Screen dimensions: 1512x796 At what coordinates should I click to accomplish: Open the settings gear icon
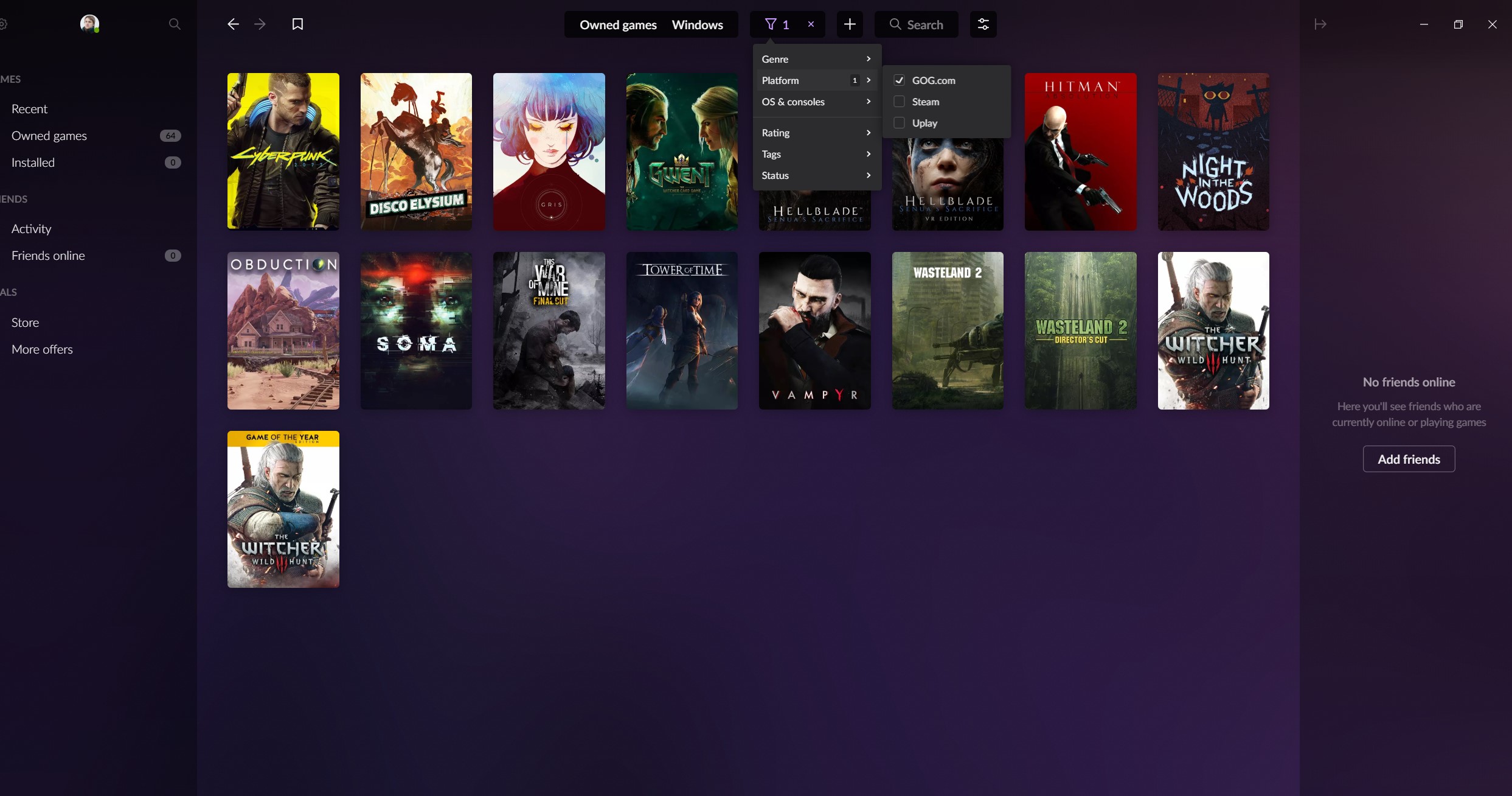pyautogui.click(x=2, y=24)
